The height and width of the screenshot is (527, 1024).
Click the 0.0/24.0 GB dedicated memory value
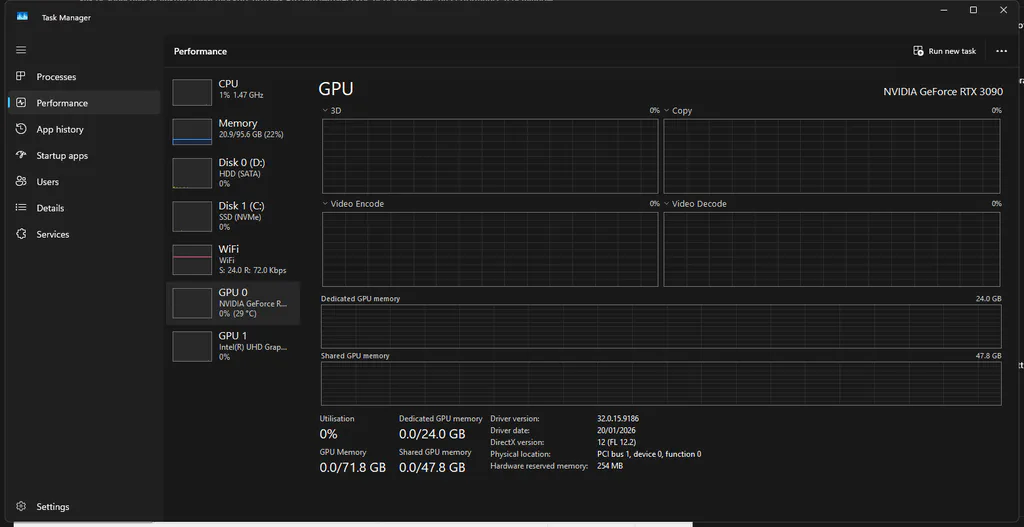tap(432, 434)
